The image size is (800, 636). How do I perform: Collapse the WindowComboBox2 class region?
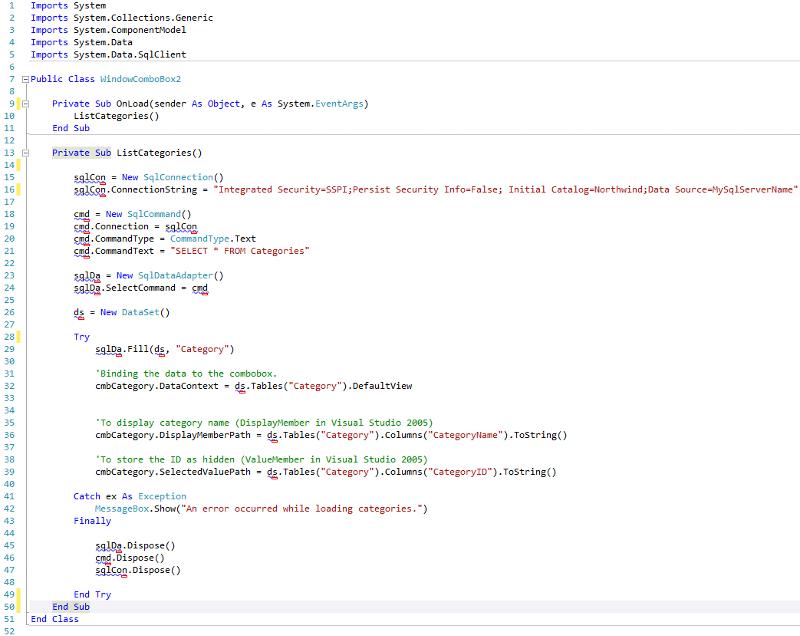tap(25, 80)
